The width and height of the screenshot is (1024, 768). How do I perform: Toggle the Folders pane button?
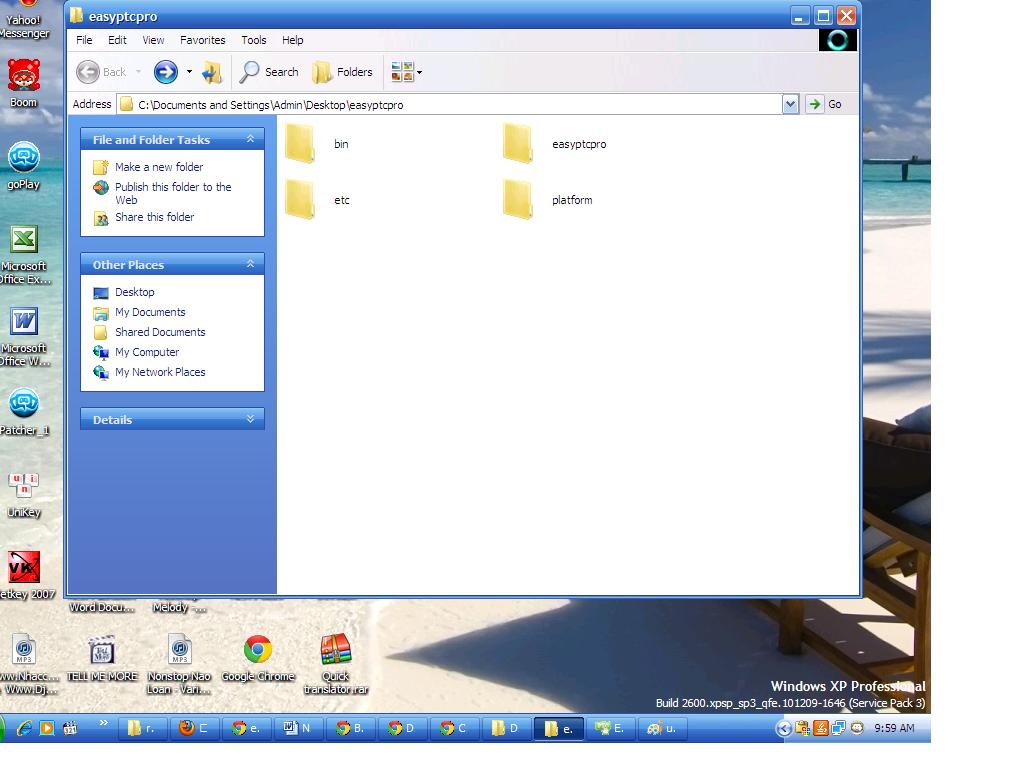[x=343, y=72]
